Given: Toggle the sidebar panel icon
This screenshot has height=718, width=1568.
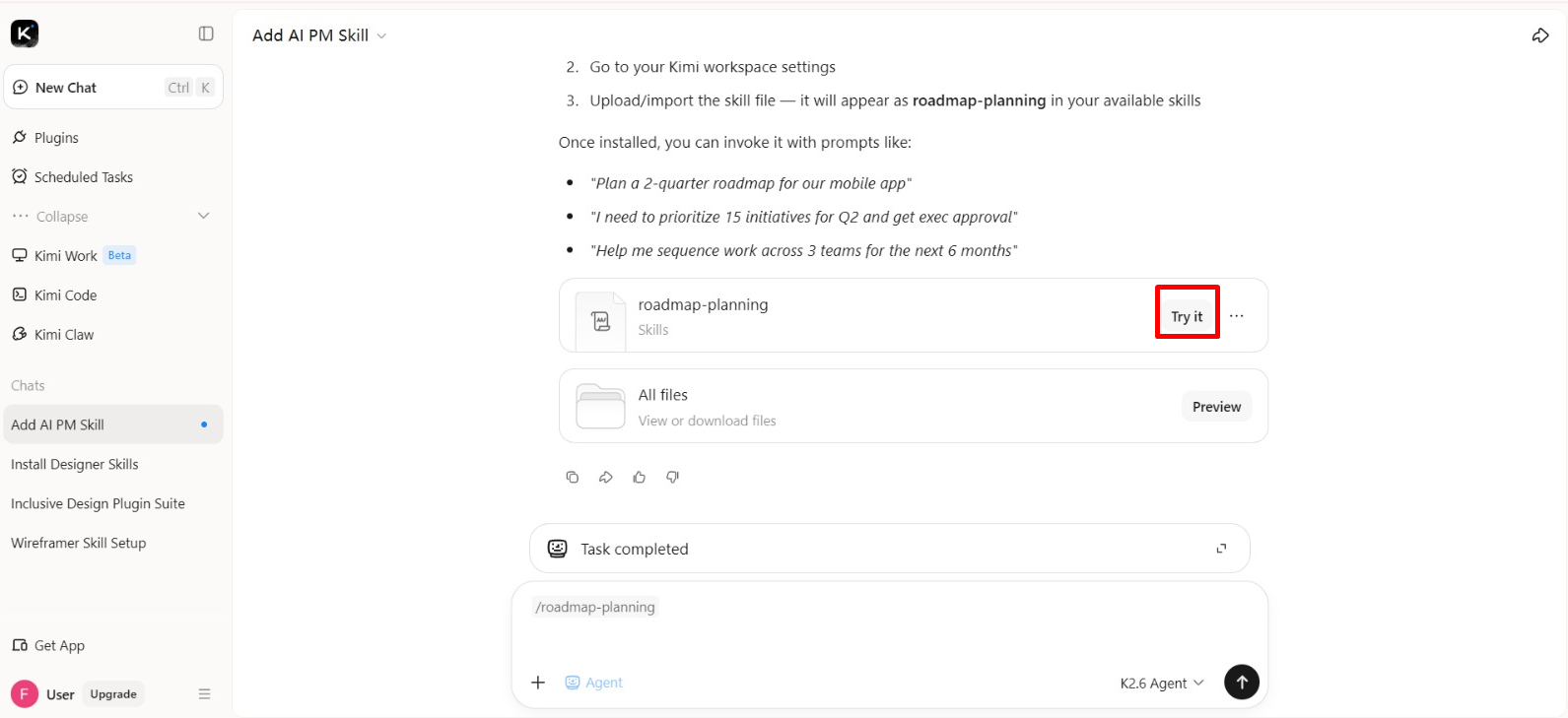Looking at the screenshot, I should 206,33.
